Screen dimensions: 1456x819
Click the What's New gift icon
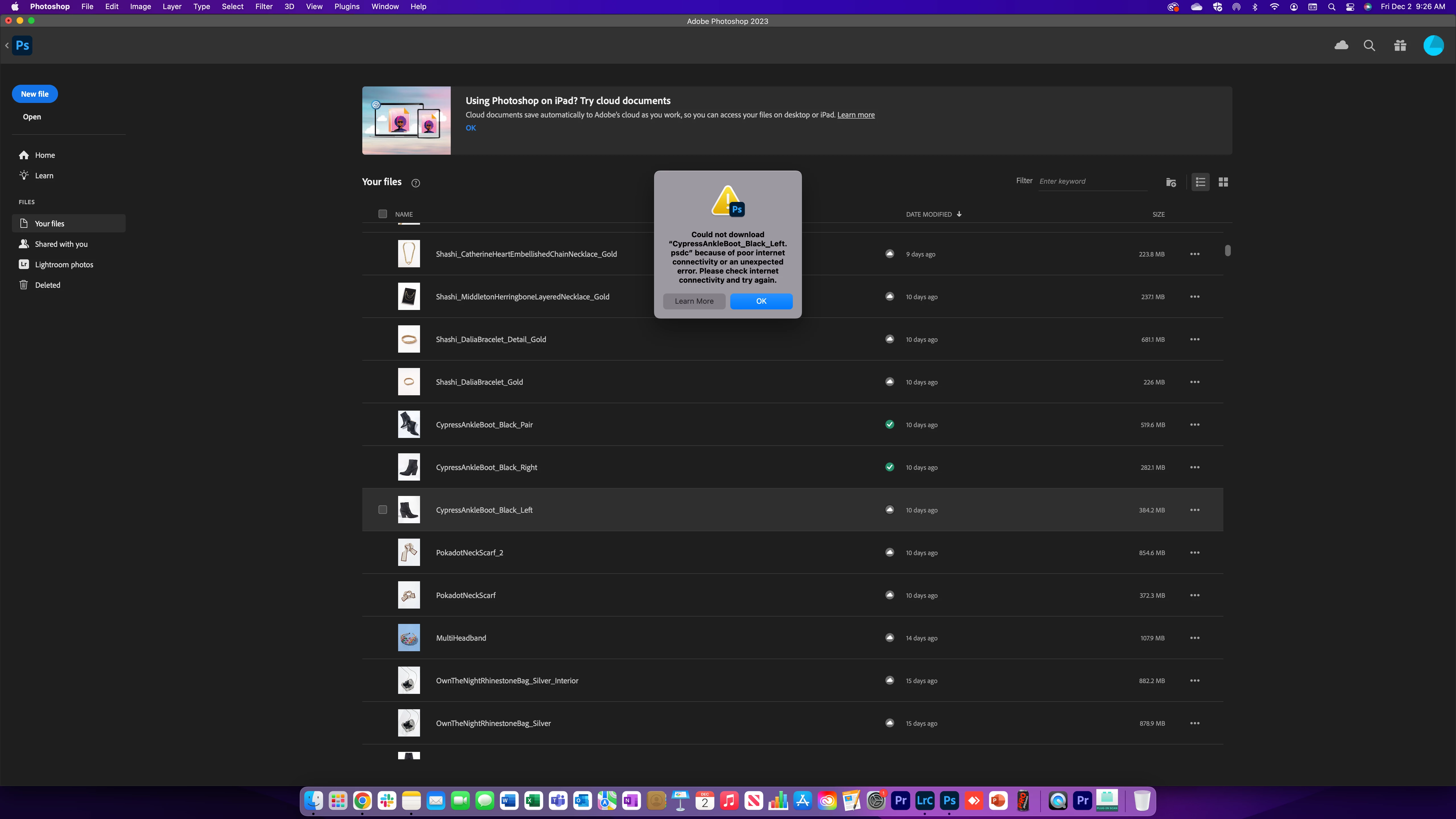[x=1400, y=46]
